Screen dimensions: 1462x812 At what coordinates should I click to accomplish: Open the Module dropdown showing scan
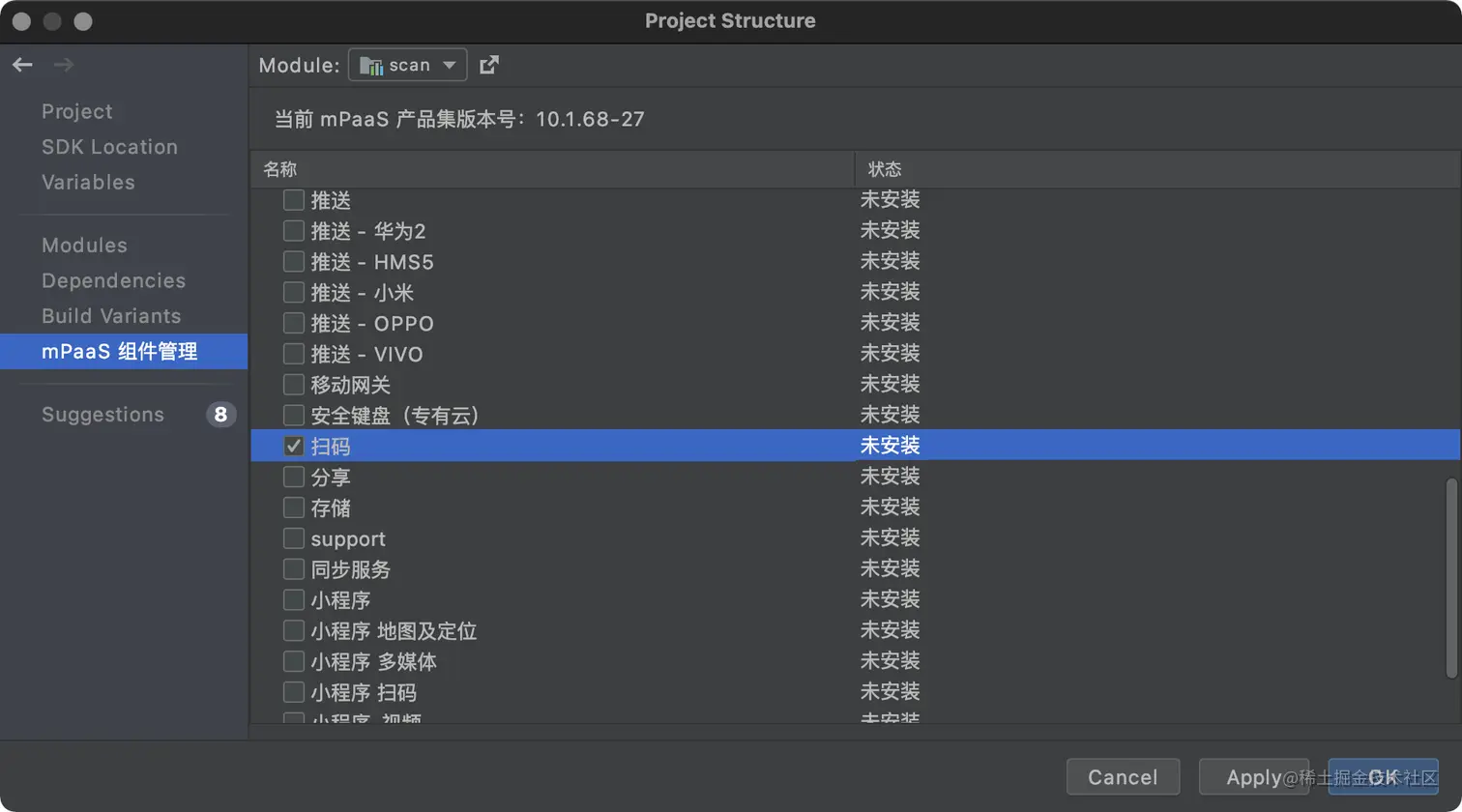point(407,65)
